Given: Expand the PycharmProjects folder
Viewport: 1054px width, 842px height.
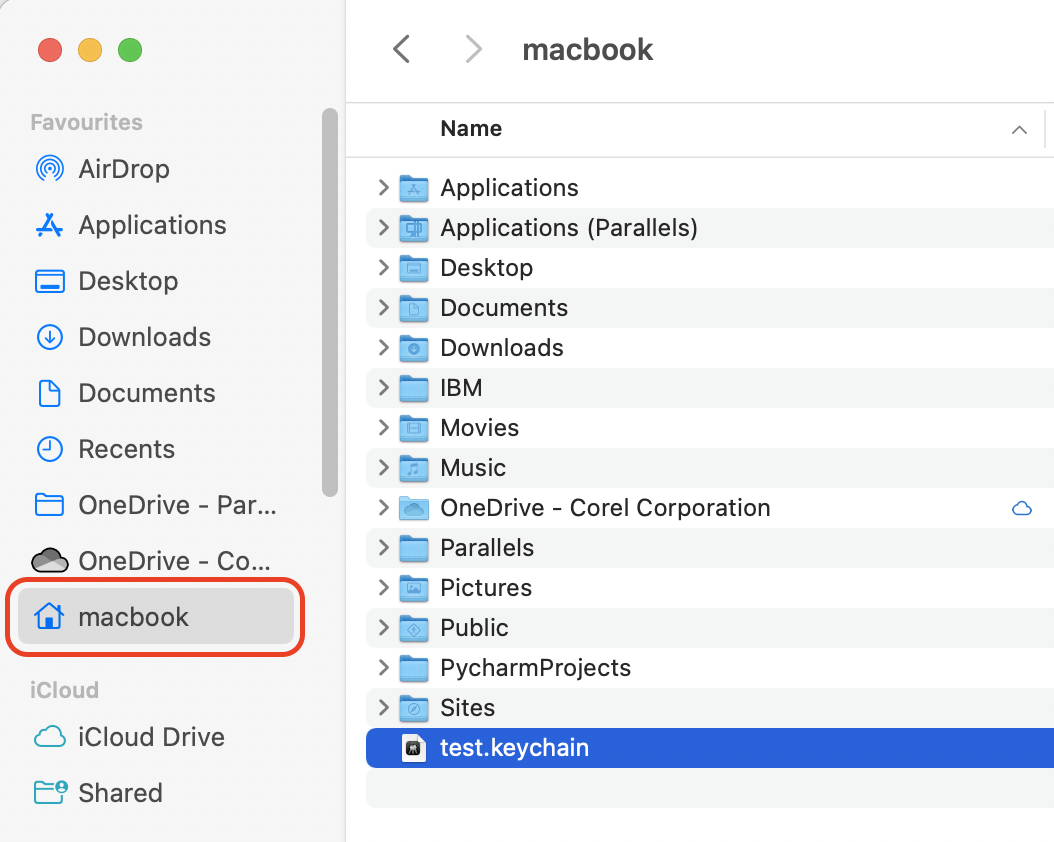Looking at the screenshot, I should coord(383,668).
